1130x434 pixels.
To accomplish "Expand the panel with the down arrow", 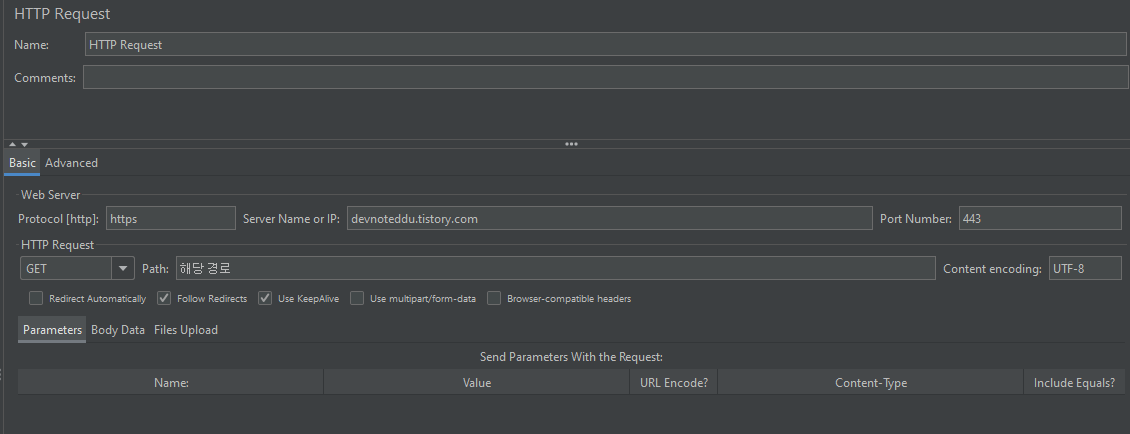I will [x=25, y=144].
